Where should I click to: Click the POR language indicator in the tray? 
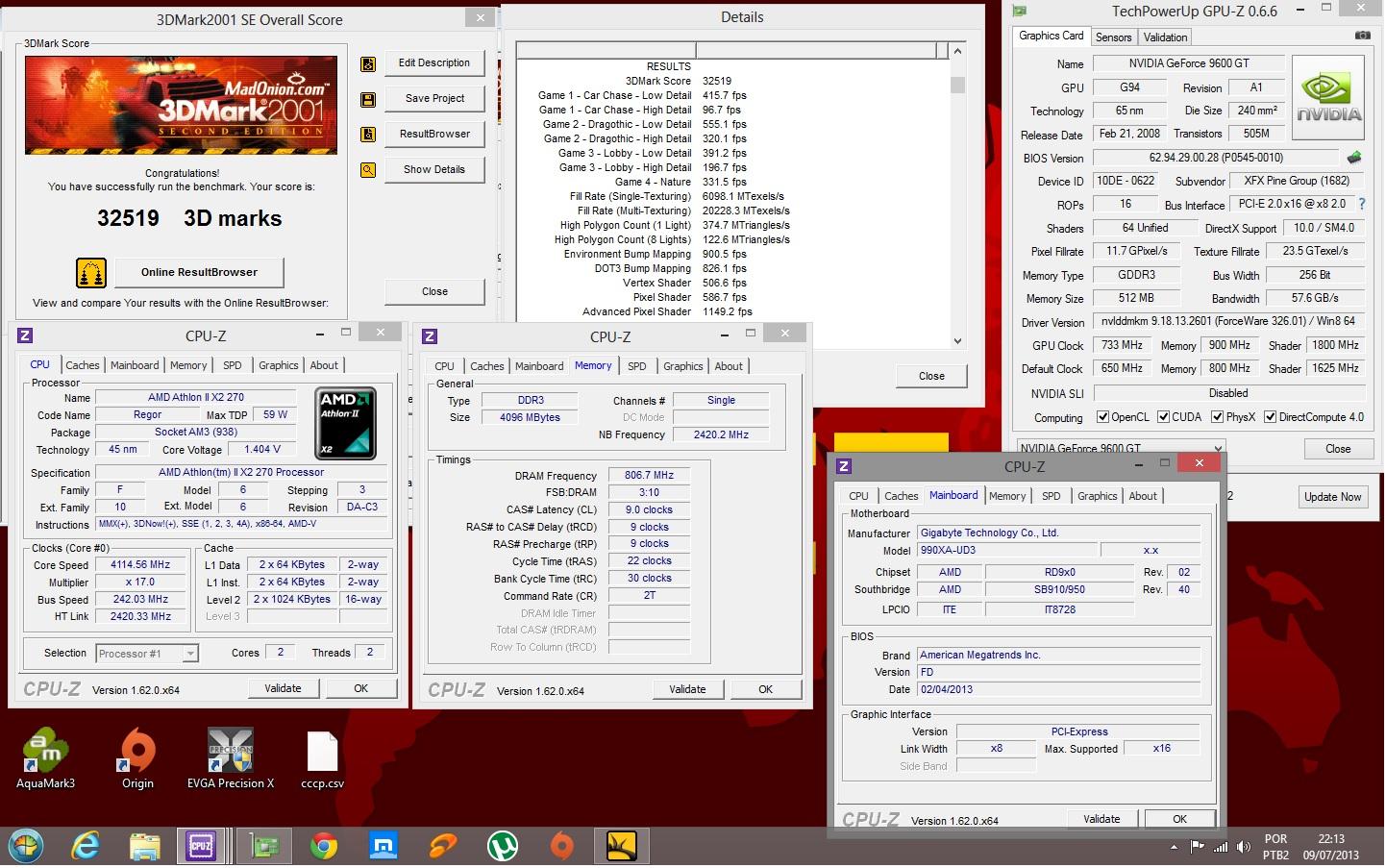pos(1275,840)
